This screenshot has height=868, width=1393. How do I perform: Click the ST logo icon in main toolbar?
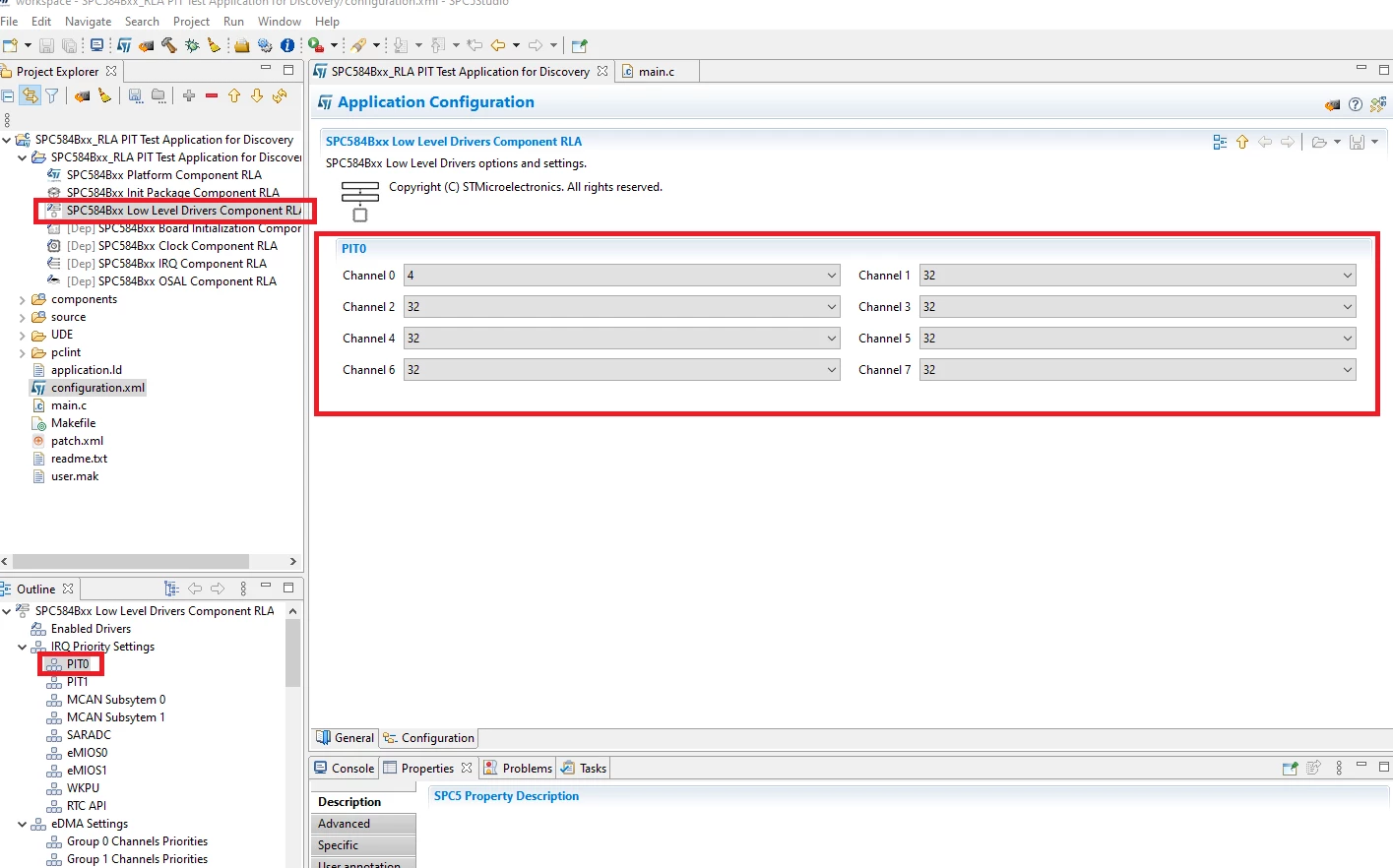(124, 45)
